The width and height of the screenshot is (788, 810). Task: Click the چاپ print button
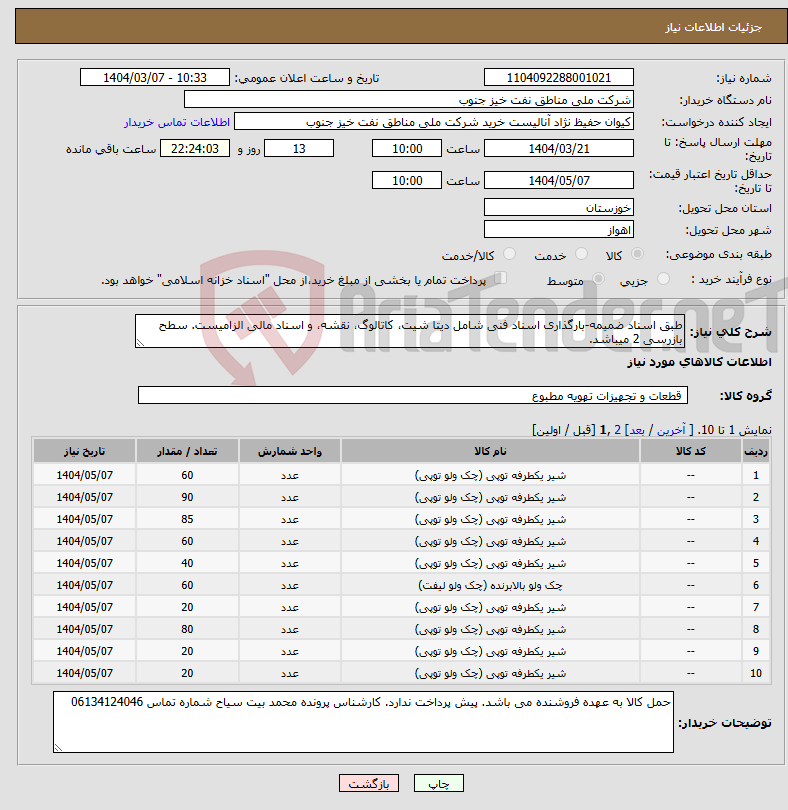point(439,783)
